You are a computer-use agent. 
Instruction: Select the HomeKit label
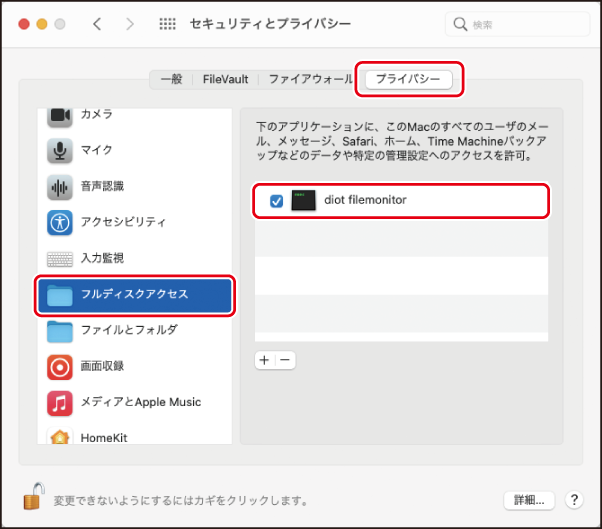coord(104,438)
